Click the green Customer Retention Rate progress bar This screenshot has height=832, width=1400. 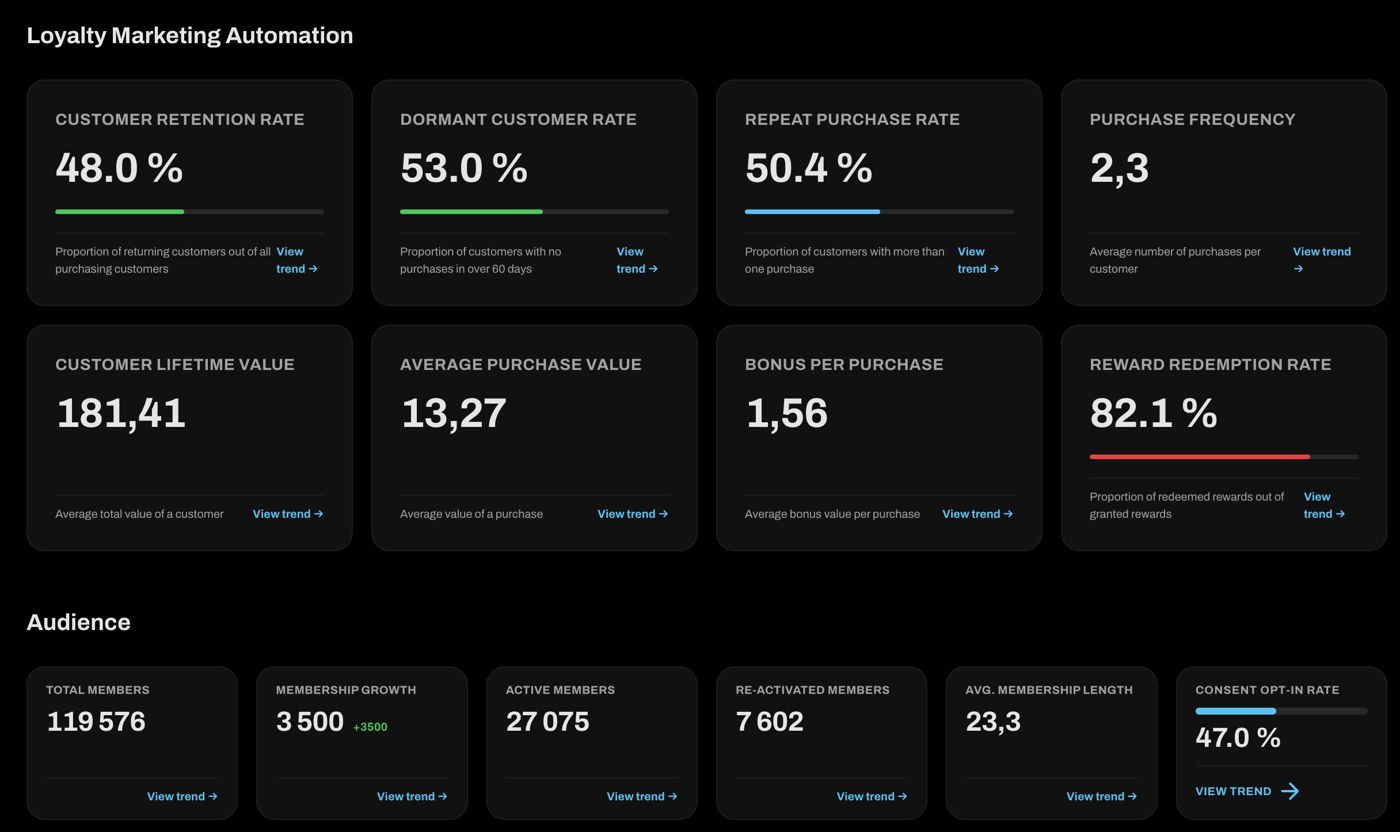pos(189,212)
